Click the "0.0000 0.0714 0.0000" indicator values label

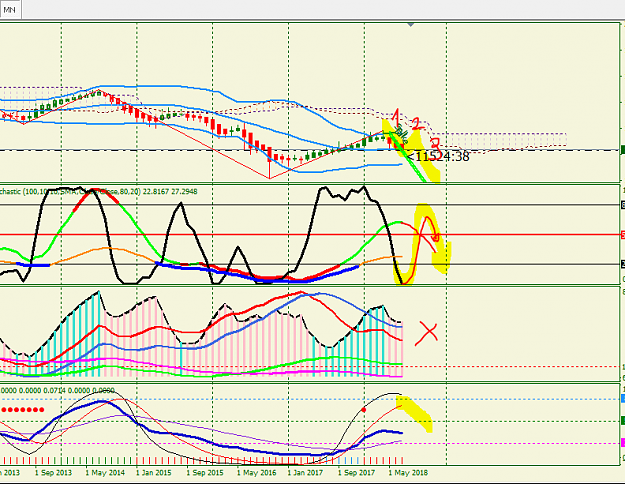pos(57,391)
